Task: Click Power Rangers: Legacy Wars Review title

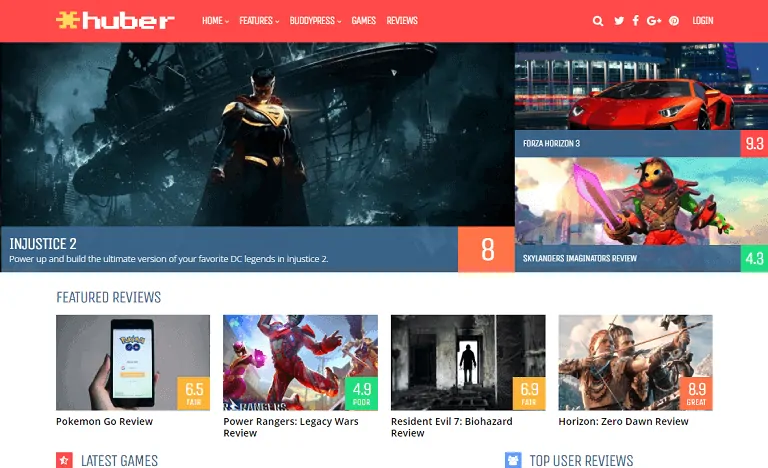Action: 291,427
